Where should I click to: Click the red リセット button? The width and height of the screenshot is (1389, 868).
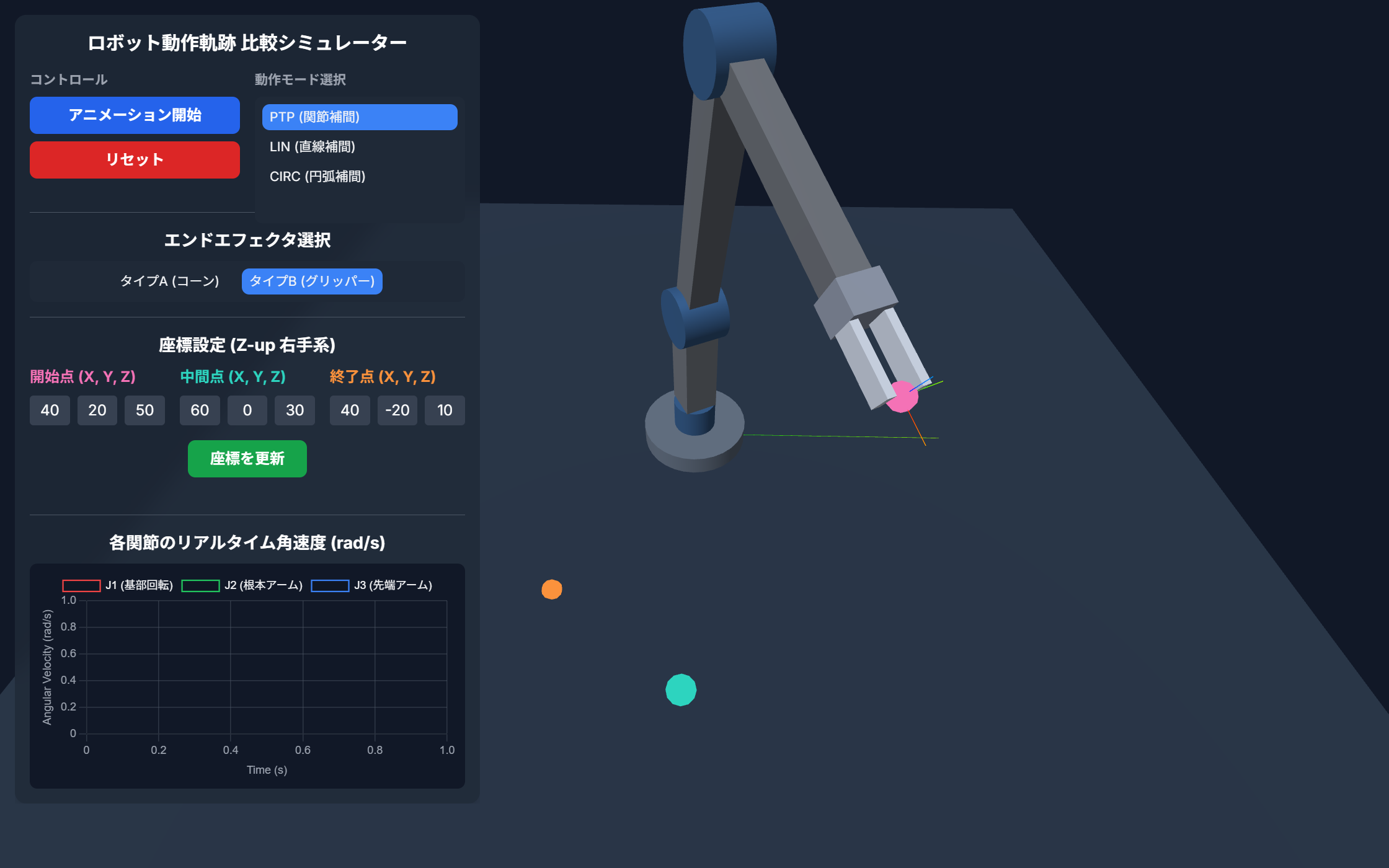[135, 160]
